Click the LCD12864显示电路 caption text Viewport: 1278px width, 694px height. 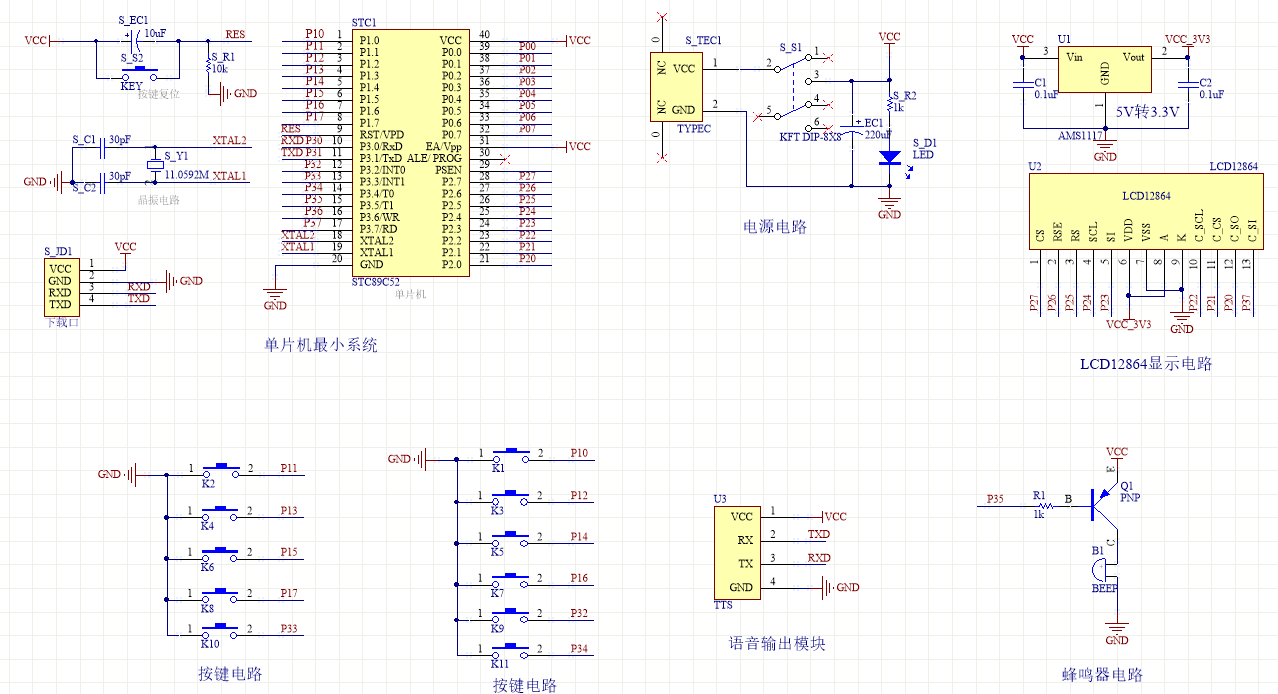click(x=1145, y=364)
